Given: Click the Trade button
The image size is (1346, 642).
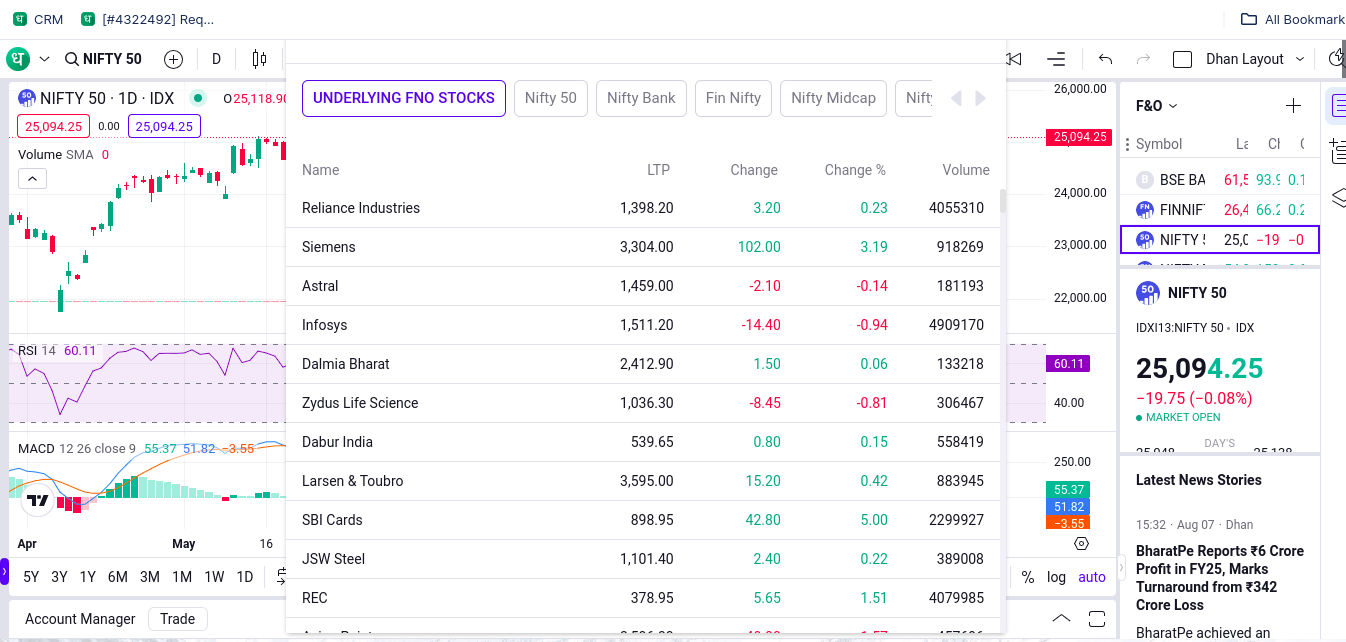Looking at the screenshot, I should point(177,619).
